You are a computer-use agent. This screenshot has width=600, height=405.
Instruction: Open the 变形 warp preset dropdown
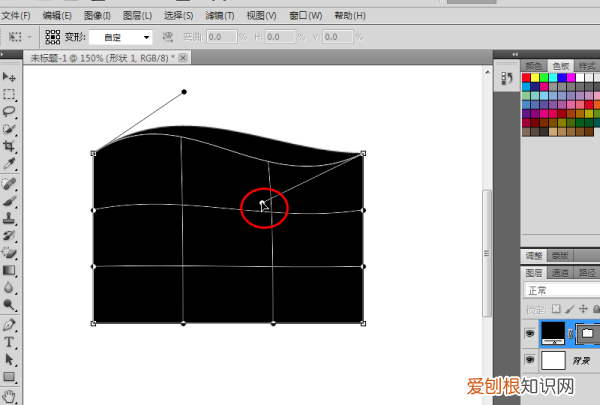(x=120, y=37)
